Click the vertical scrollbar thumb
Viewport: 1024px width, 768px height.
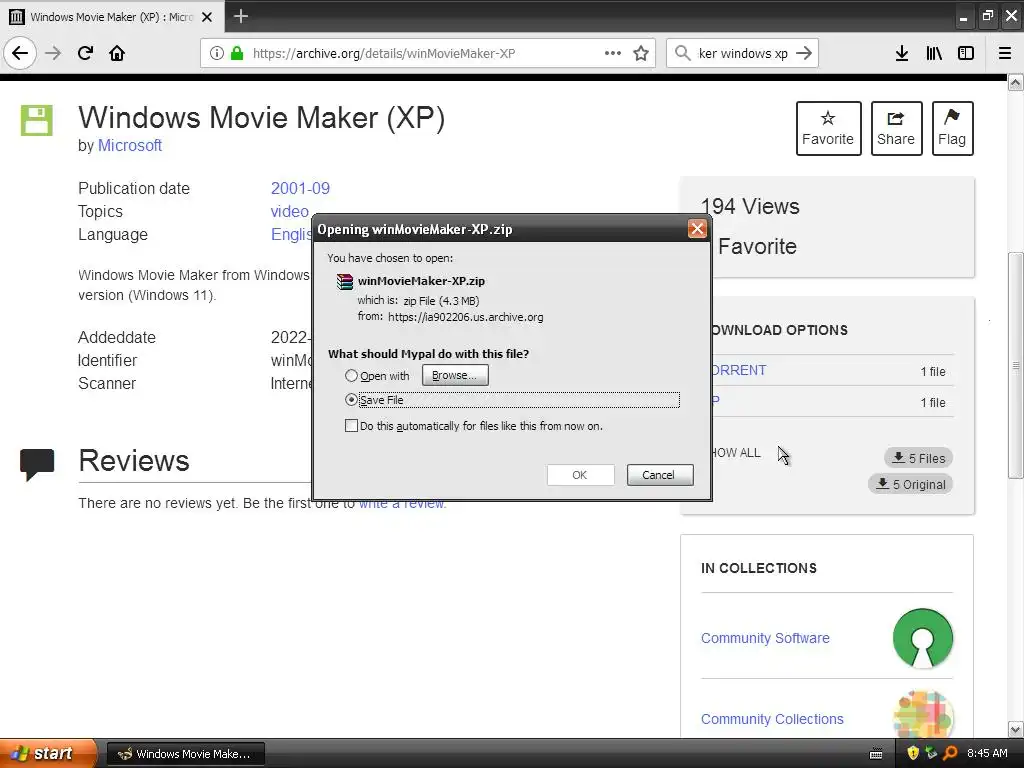pos(1015,365)
